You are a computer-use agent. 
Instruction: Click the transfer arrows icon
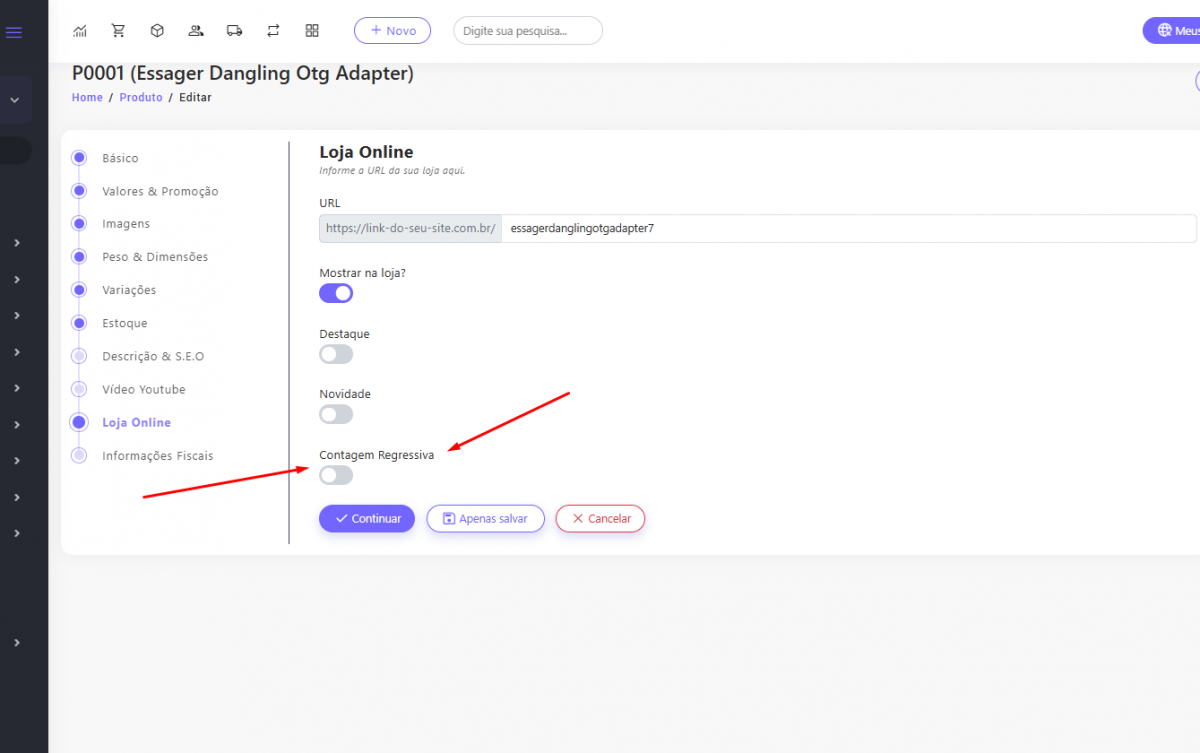point(273,31)
